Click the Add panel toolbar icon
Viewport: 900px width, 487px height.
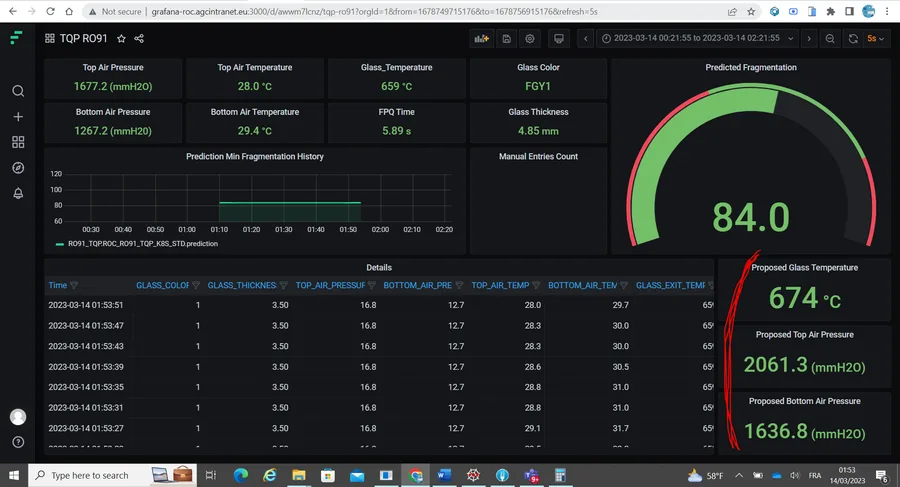pos(481,38)
